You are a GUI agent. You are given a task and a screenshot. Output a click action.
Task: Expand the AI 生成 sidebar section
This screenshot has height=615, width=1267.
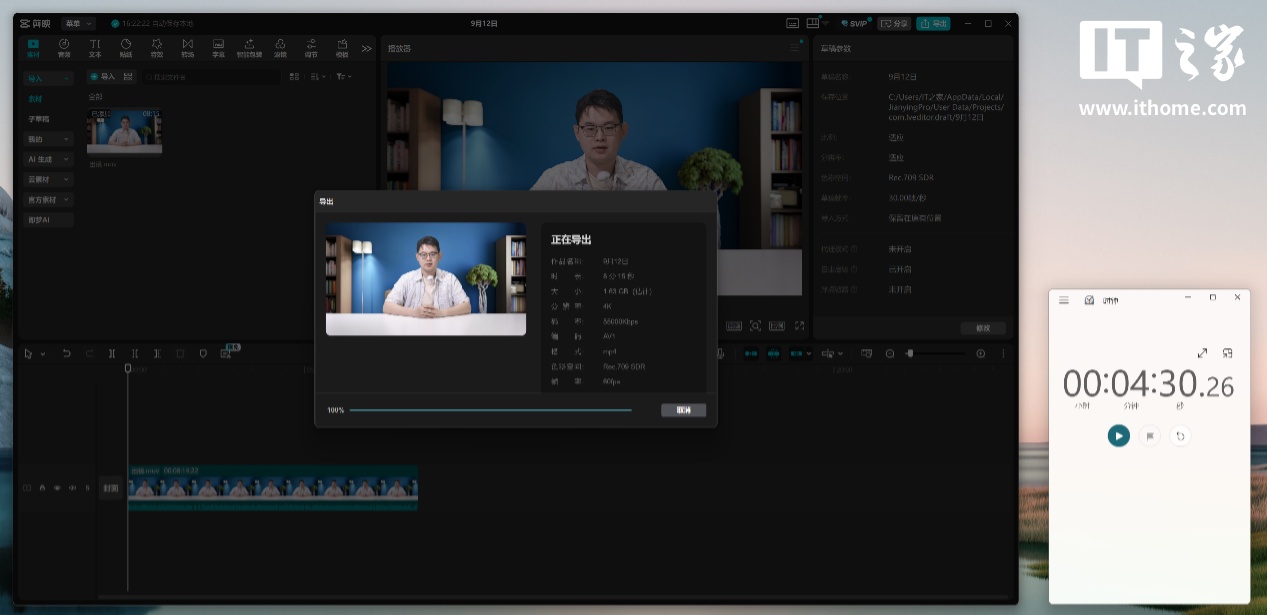coord(49,159)
